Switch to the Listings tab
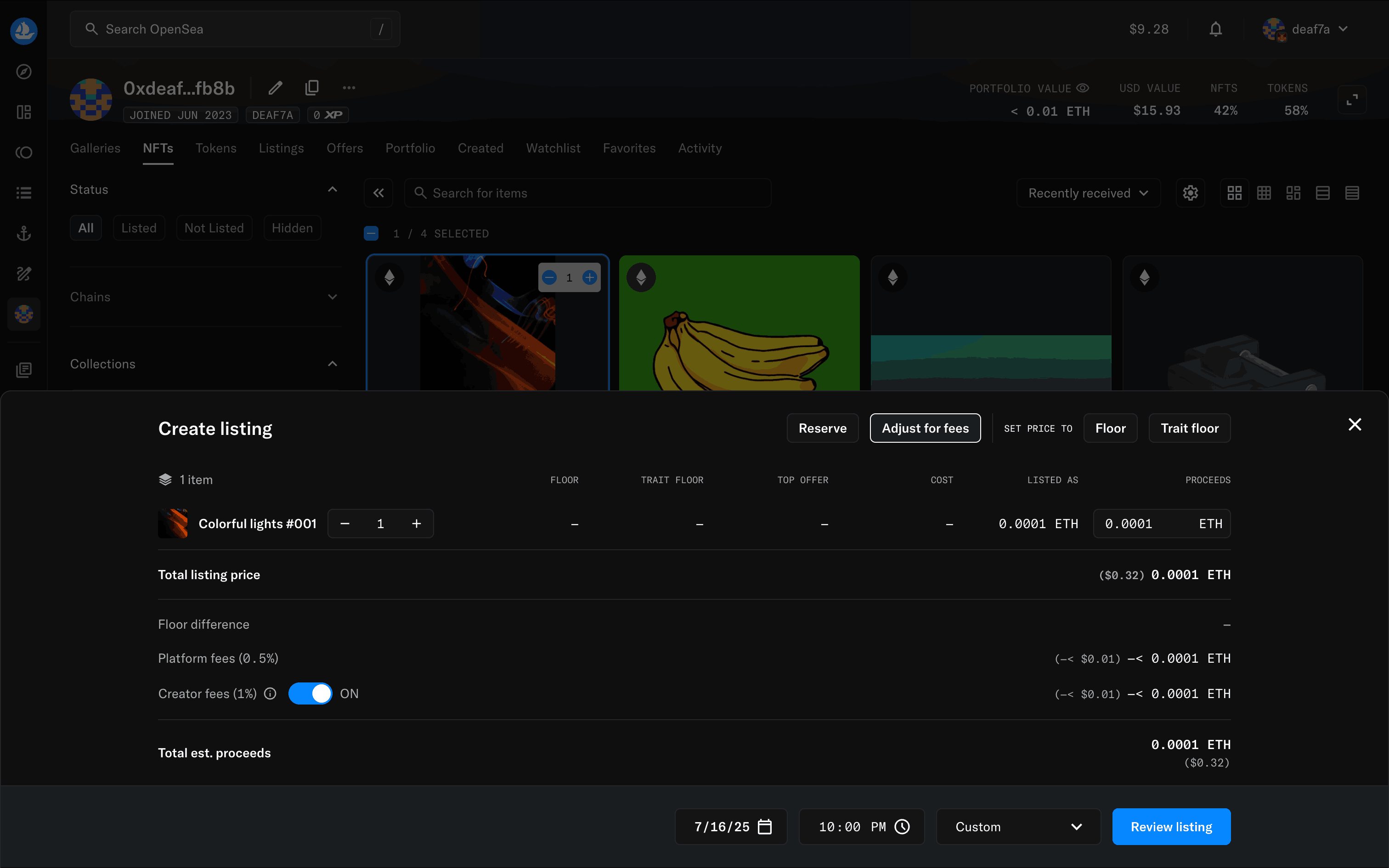 [281, 148]
